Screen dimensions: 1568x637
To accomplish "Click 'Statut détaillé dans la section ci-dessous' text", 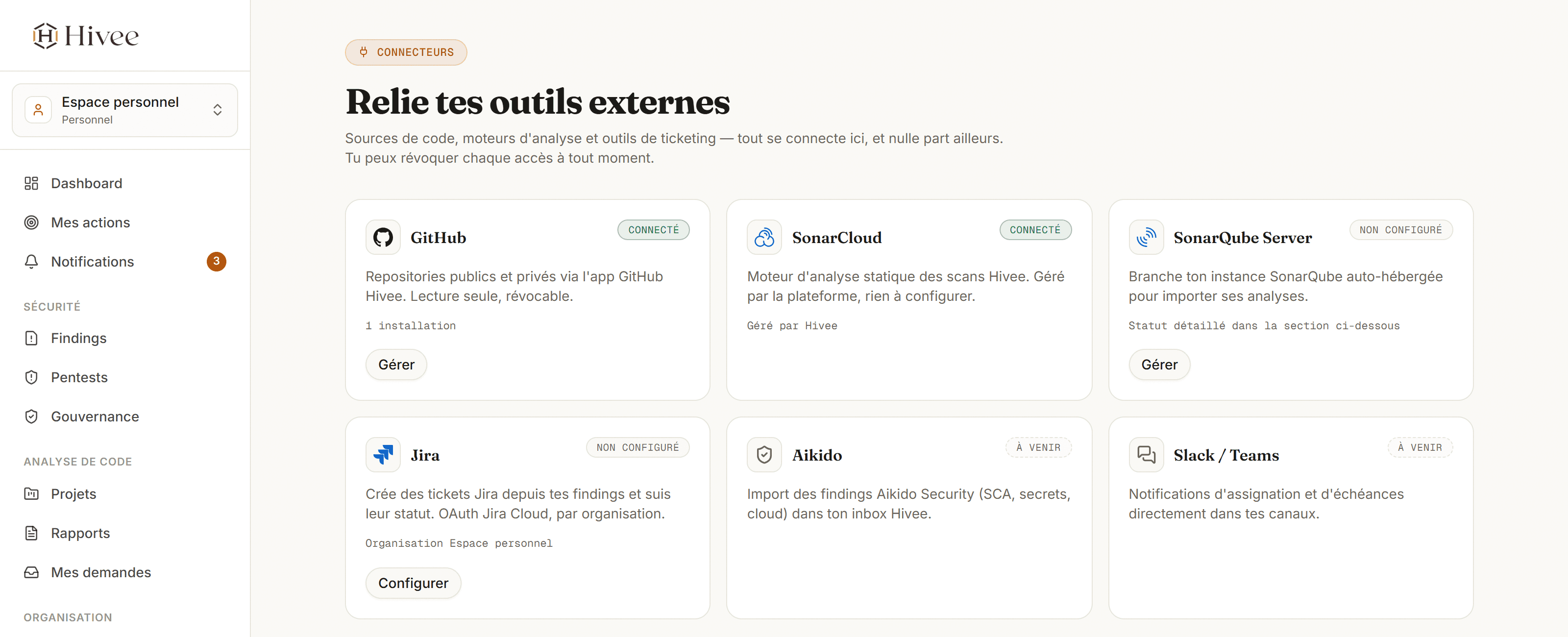I will [x=1264, y=326].
